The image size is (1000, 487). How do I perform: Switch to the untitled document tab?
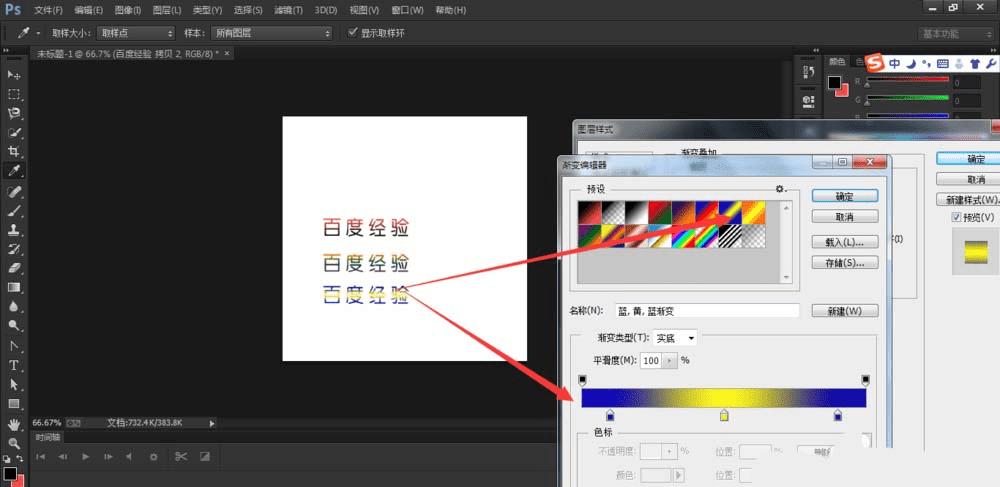[x=133, y=54]
